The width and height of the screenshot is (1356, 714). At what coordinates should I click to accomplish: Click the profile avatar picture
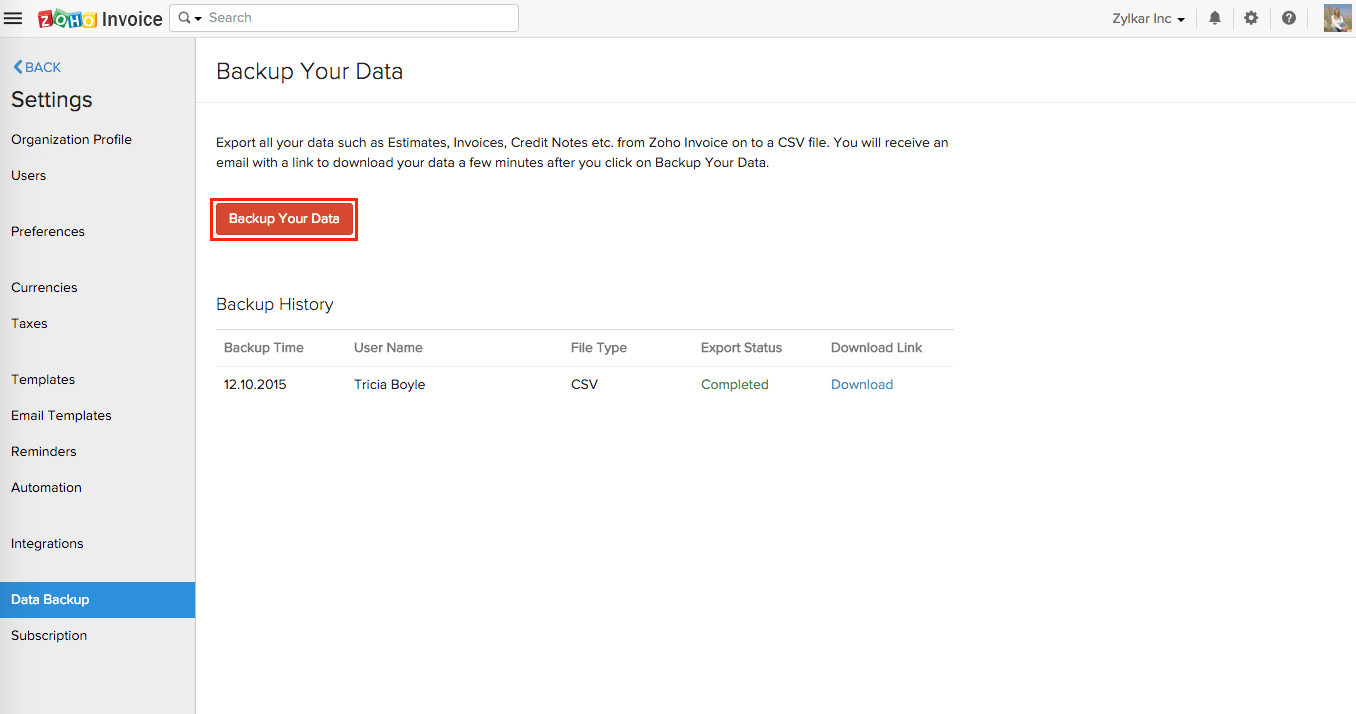(x=1337, y=17)
